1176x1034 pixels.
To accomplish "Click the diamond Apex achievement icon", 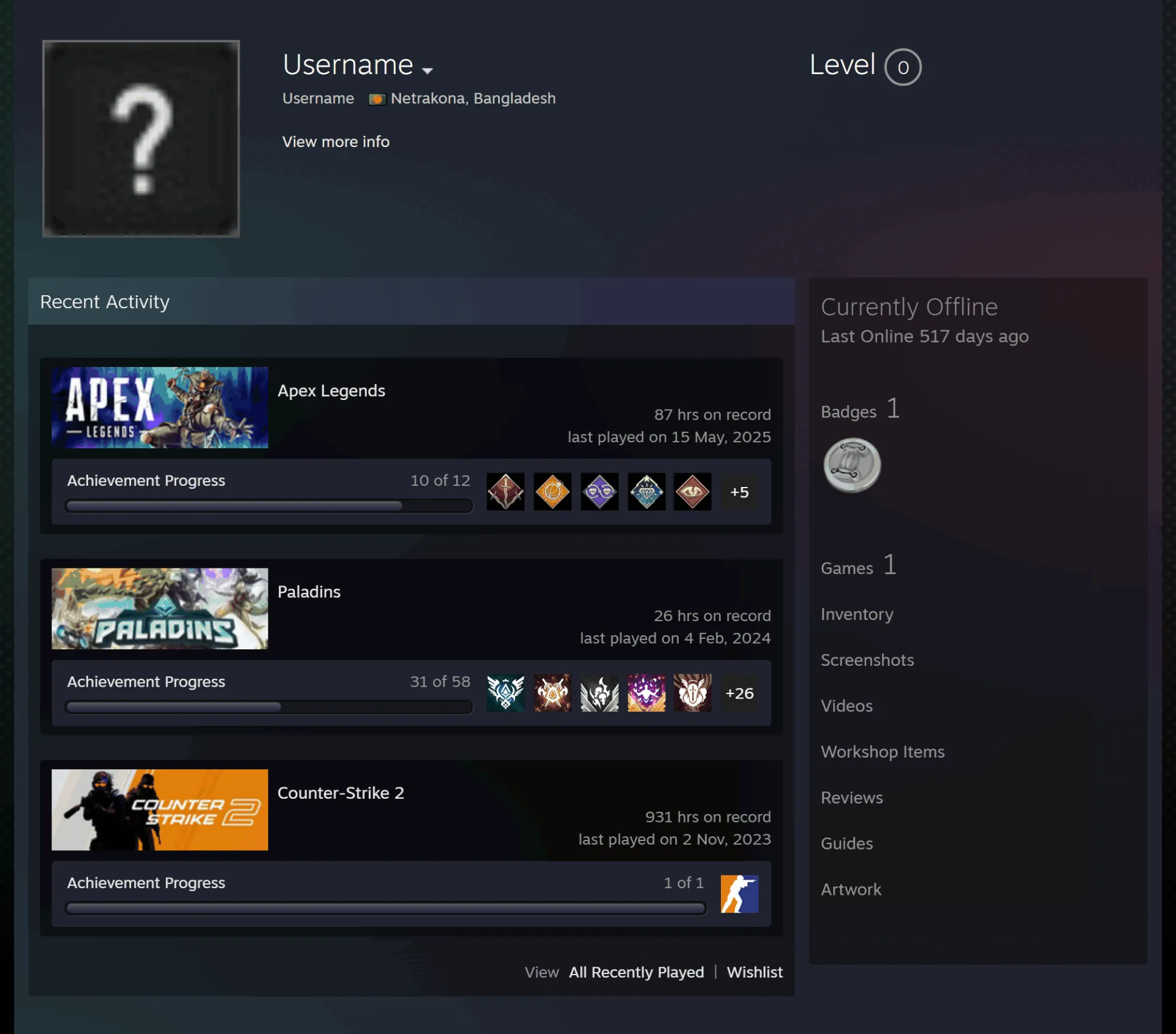I will click(646, 491).
